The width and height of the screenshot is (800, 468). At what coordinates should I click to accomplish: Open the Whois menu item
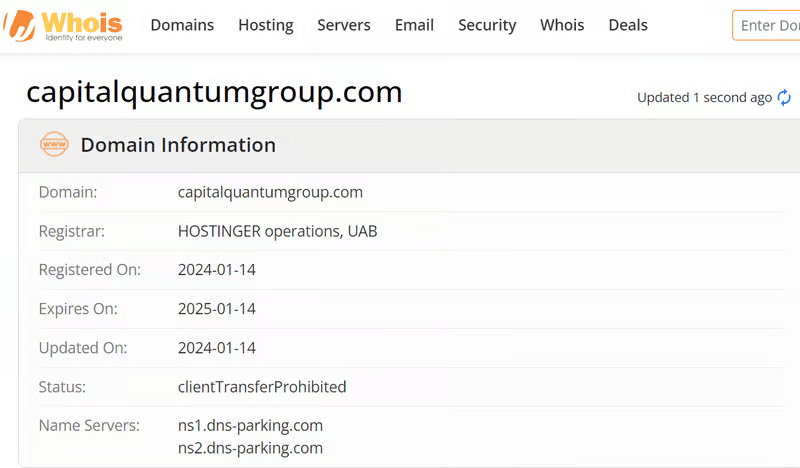562,25
